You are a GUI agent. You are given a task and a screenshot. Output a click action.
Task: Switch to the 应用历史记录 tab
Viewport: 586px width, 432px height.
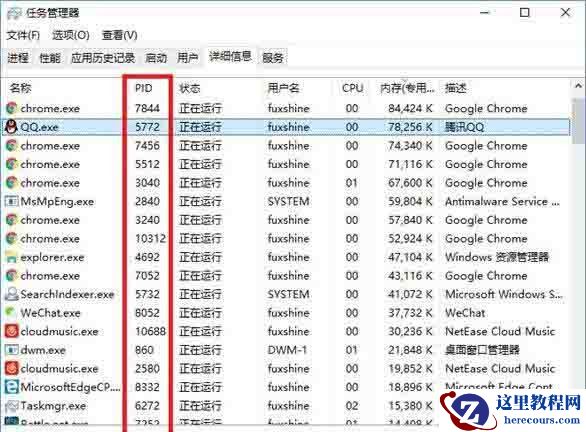103,58
